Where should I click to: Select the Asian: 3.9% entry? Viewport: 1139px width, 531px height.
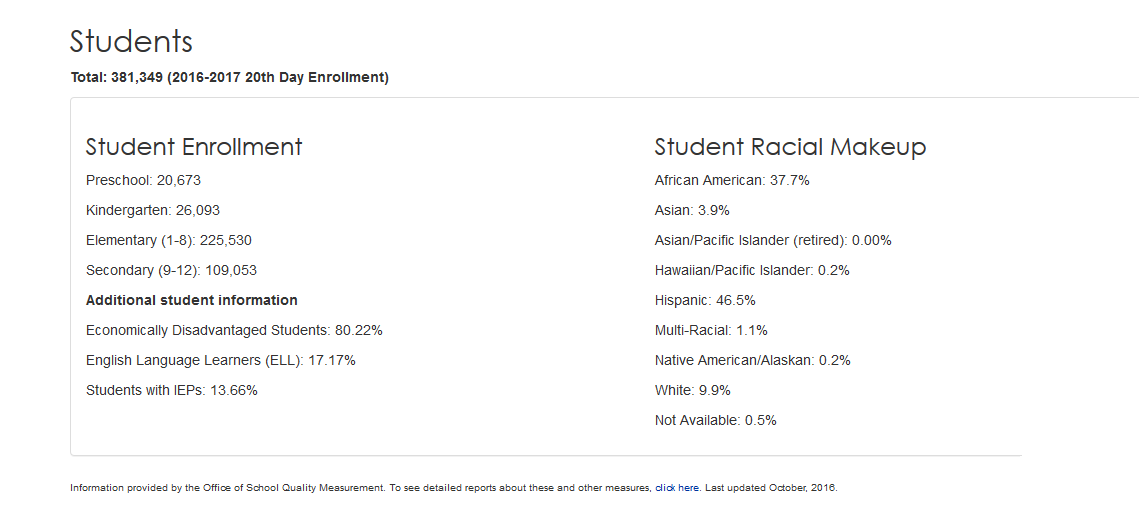click(x=692, y=210)
